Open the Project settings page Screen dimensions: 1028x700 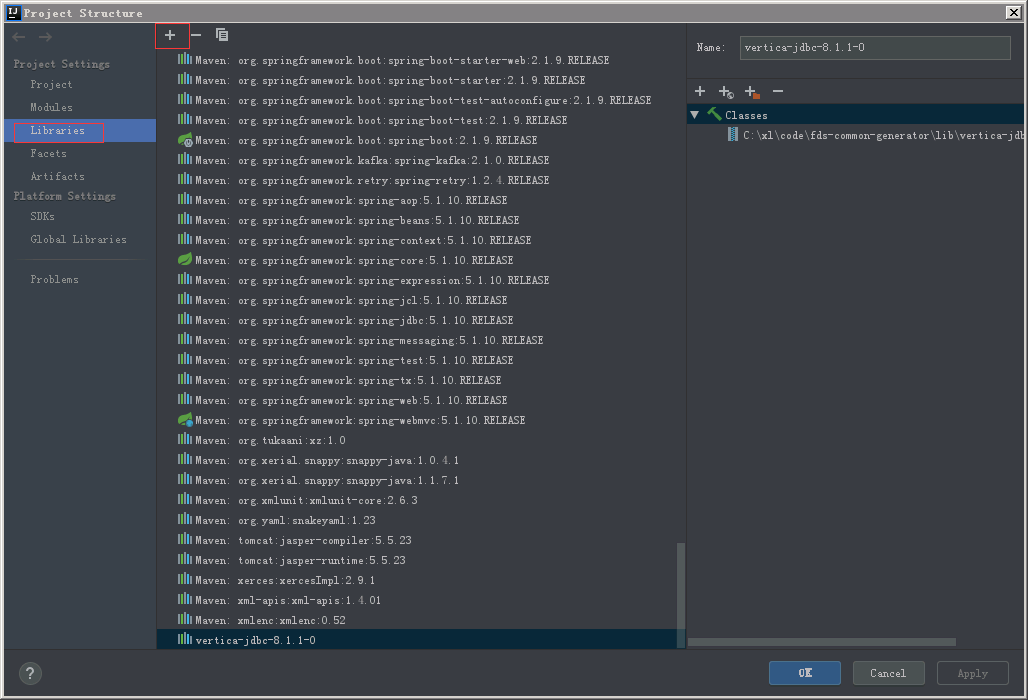point(51,85)
